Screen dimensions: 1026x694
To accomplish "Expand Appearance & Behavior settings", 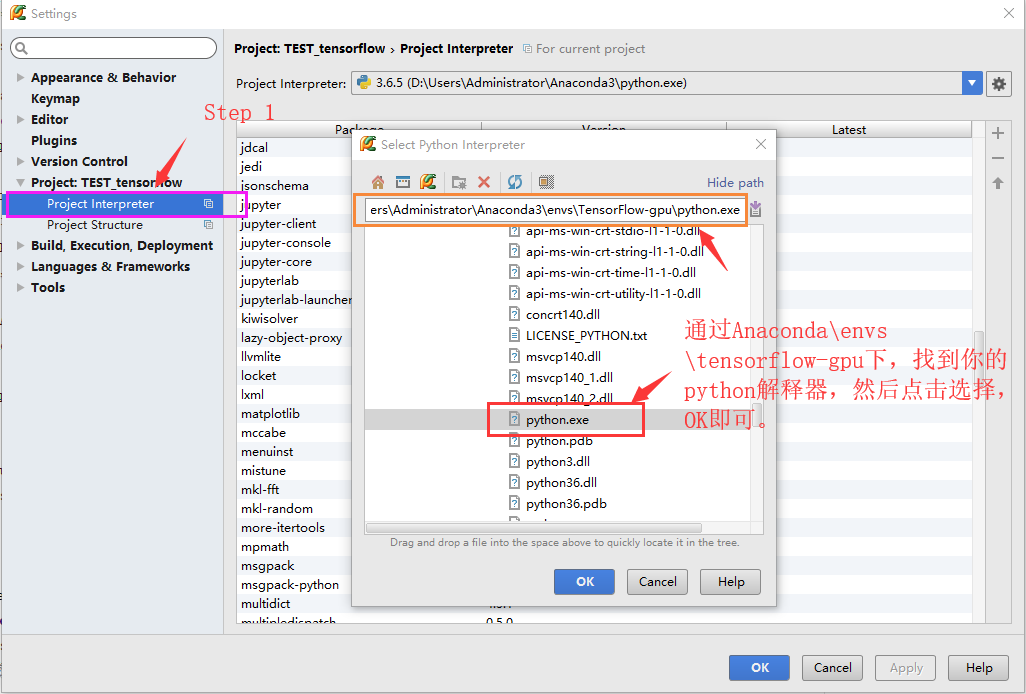I will tap(20, 77).
